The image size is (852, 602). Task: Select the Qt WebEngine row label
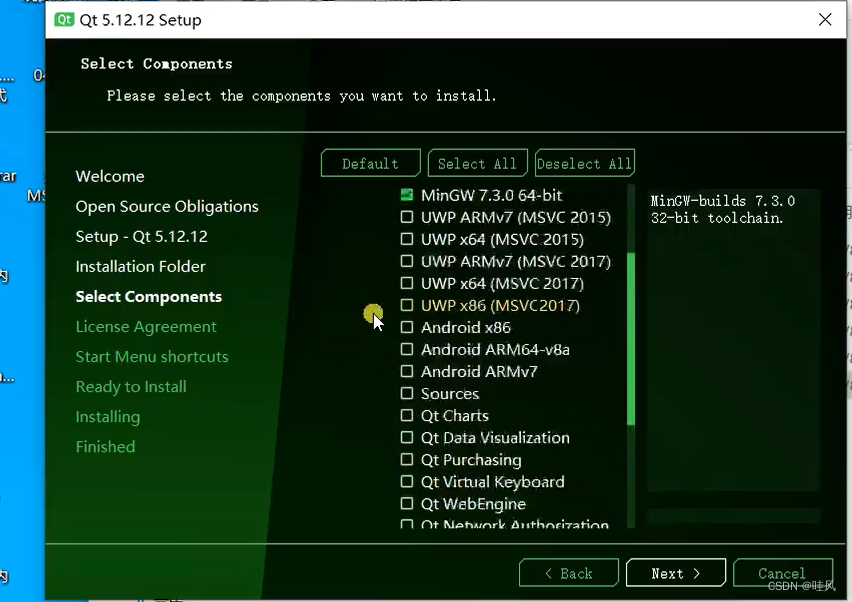[x=473, y=504]
